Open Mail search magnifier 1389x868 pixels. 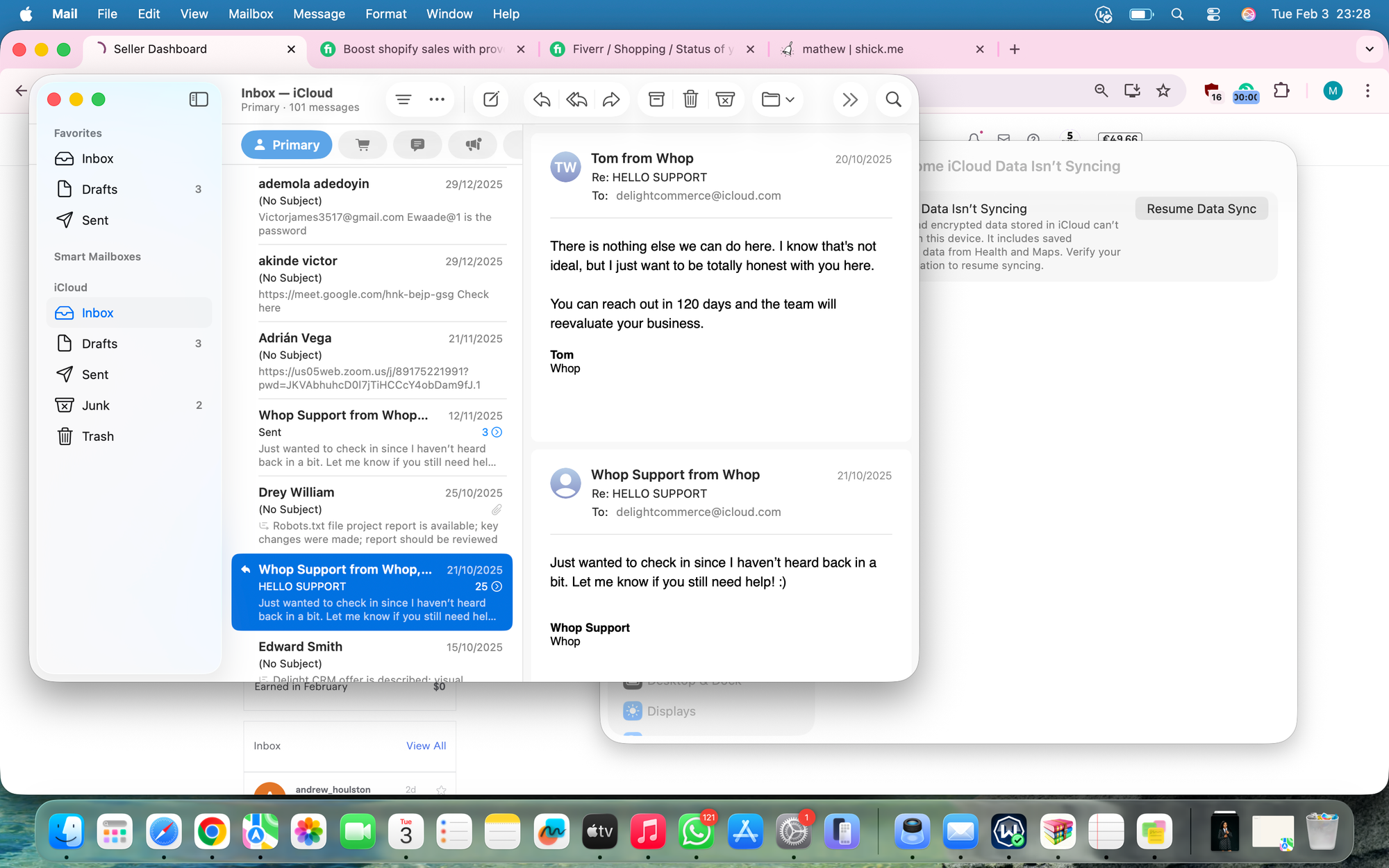coord(893,99)
